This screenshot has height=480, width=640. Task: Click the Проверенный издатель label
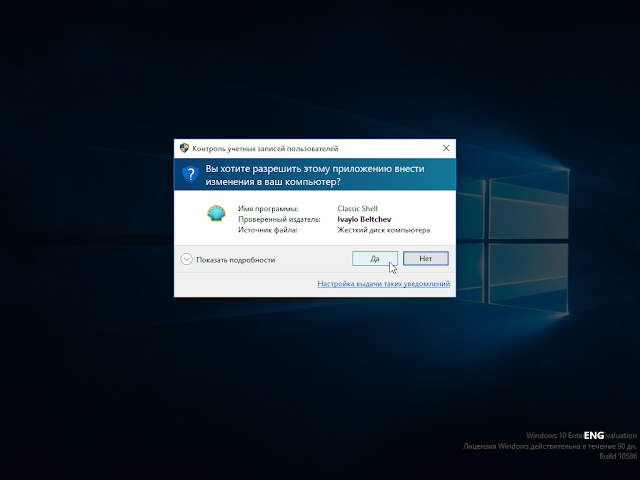(x=279, y=219)
